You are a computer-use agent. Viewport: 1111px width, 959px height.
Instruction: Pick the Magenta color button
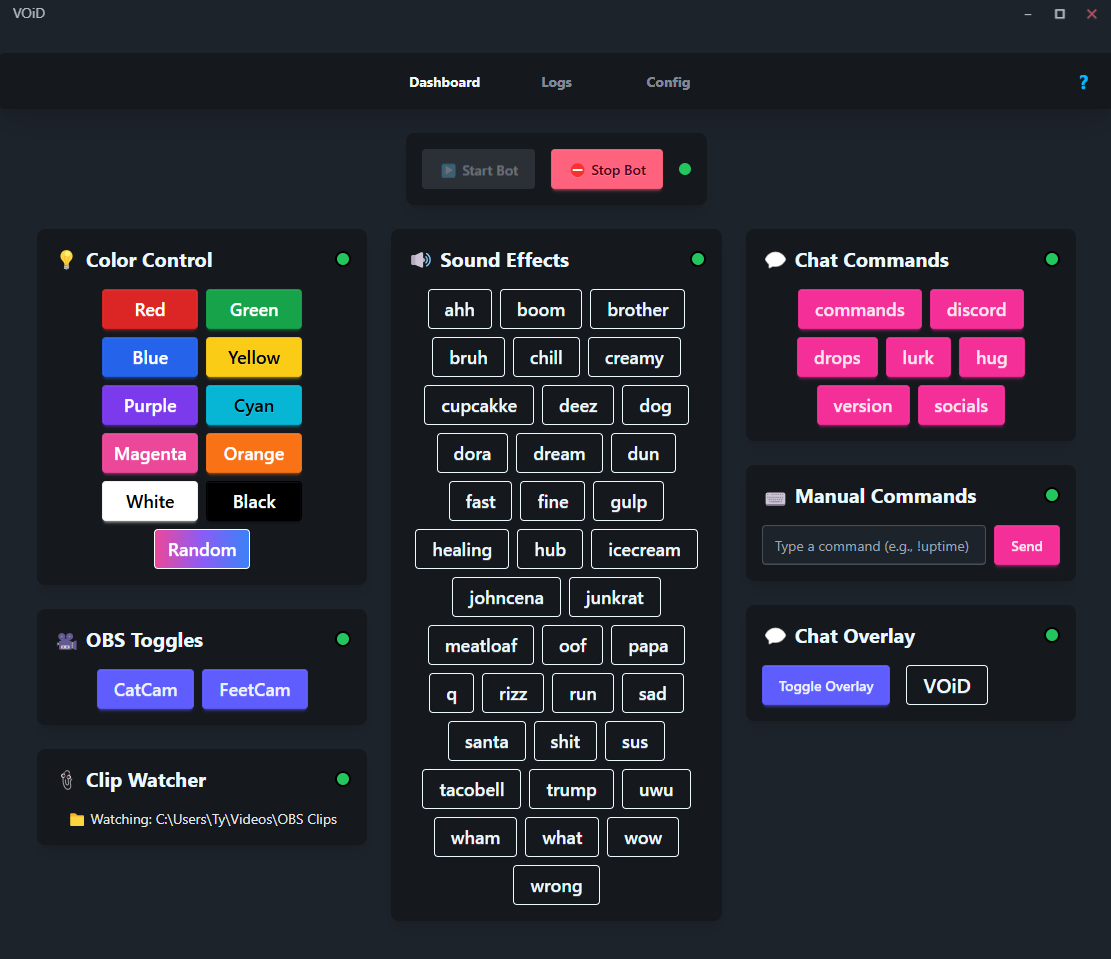pyautogui.click(x=150, y=454)
